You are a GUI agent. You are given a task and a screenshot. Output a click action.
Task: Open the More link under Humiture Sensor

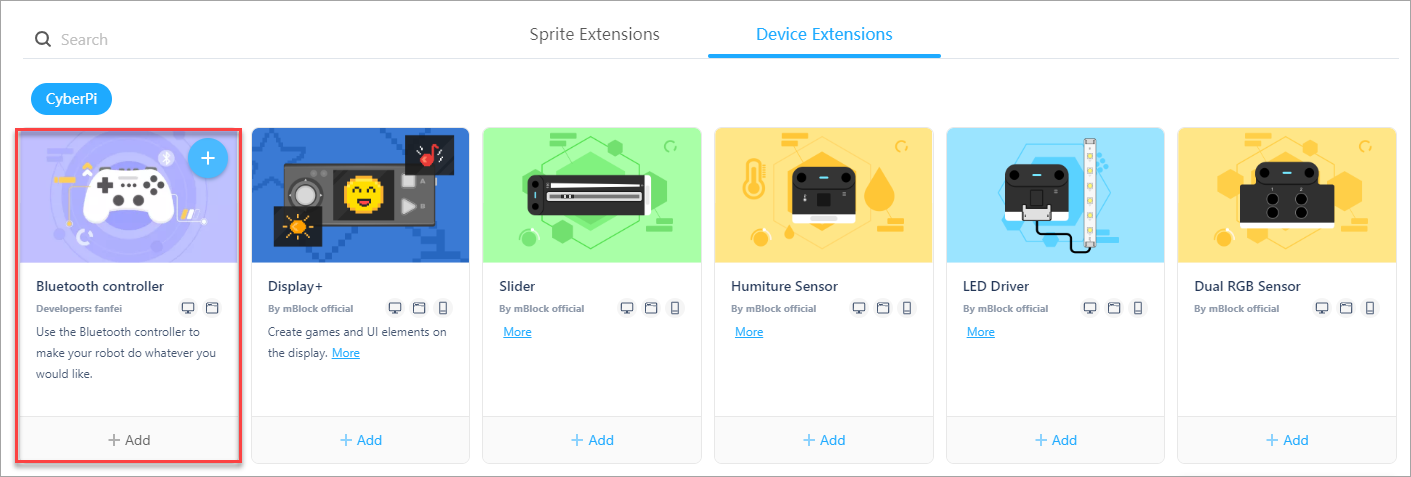tap(749, 332)
